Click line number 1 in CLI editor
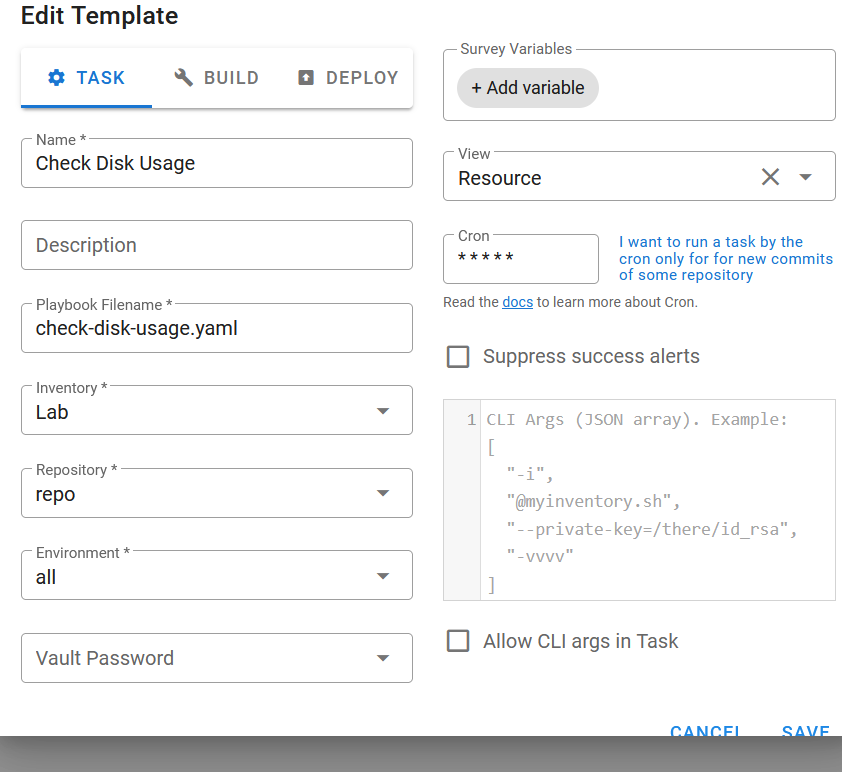842x772 pixels. click(471, 420)
